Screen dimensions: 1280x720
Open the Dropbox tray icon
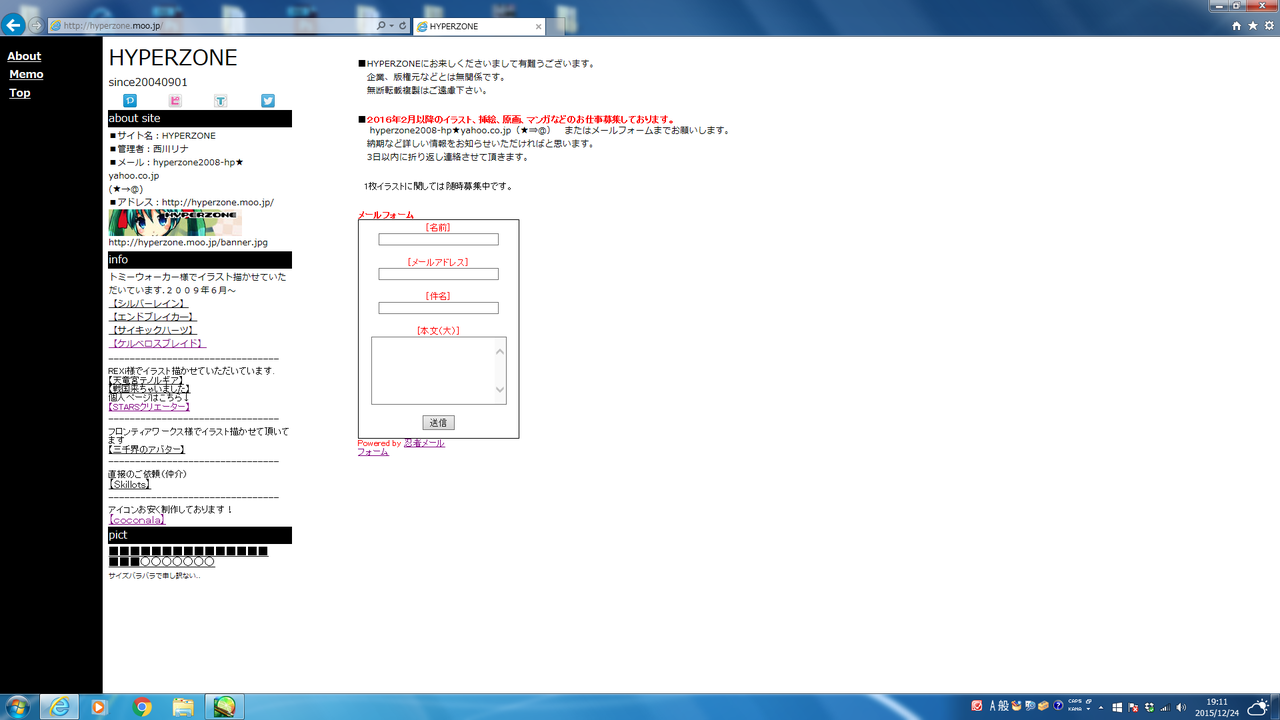coord(1149,707)
